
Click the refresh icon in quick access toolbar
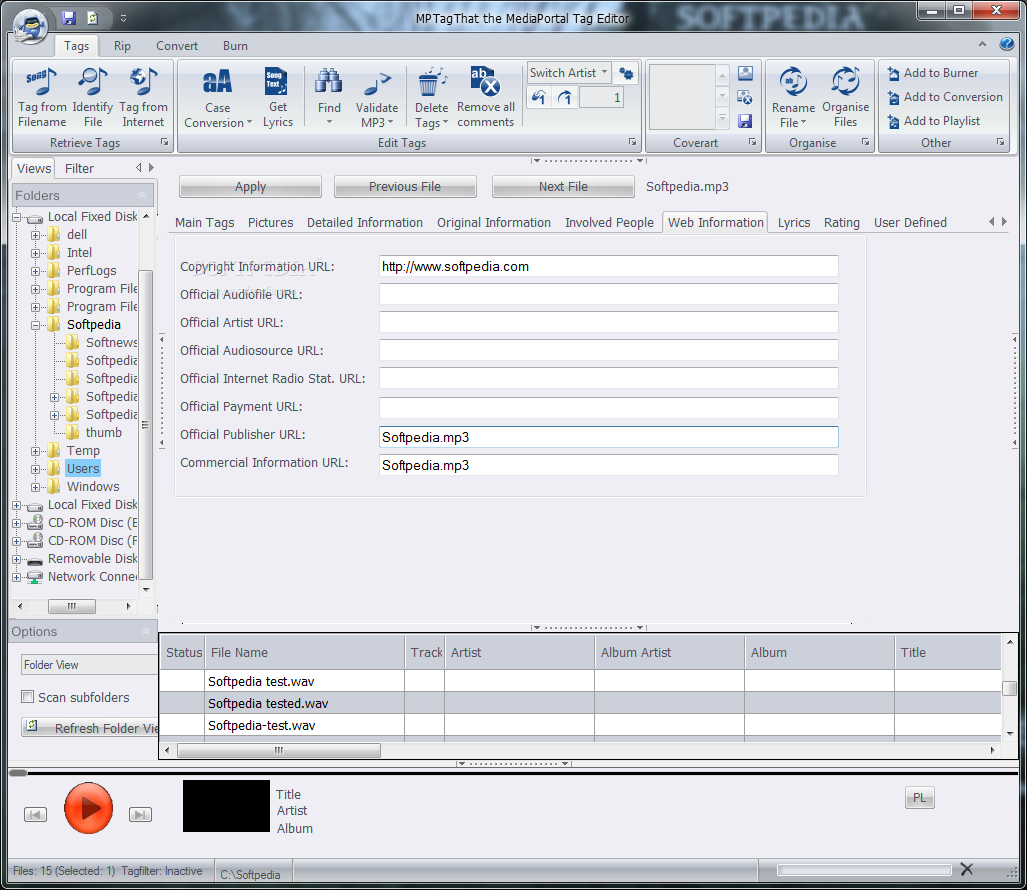pos(92,18)
